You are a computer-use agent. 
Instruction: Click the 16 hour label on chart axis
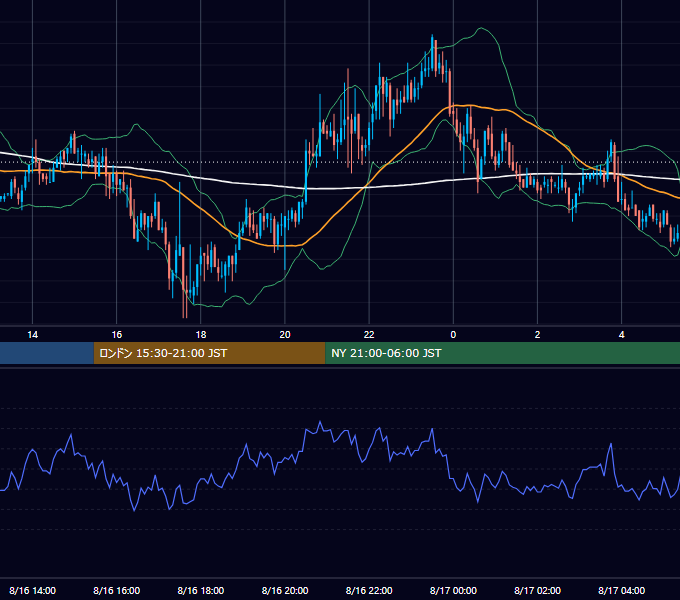coord(117,335)
